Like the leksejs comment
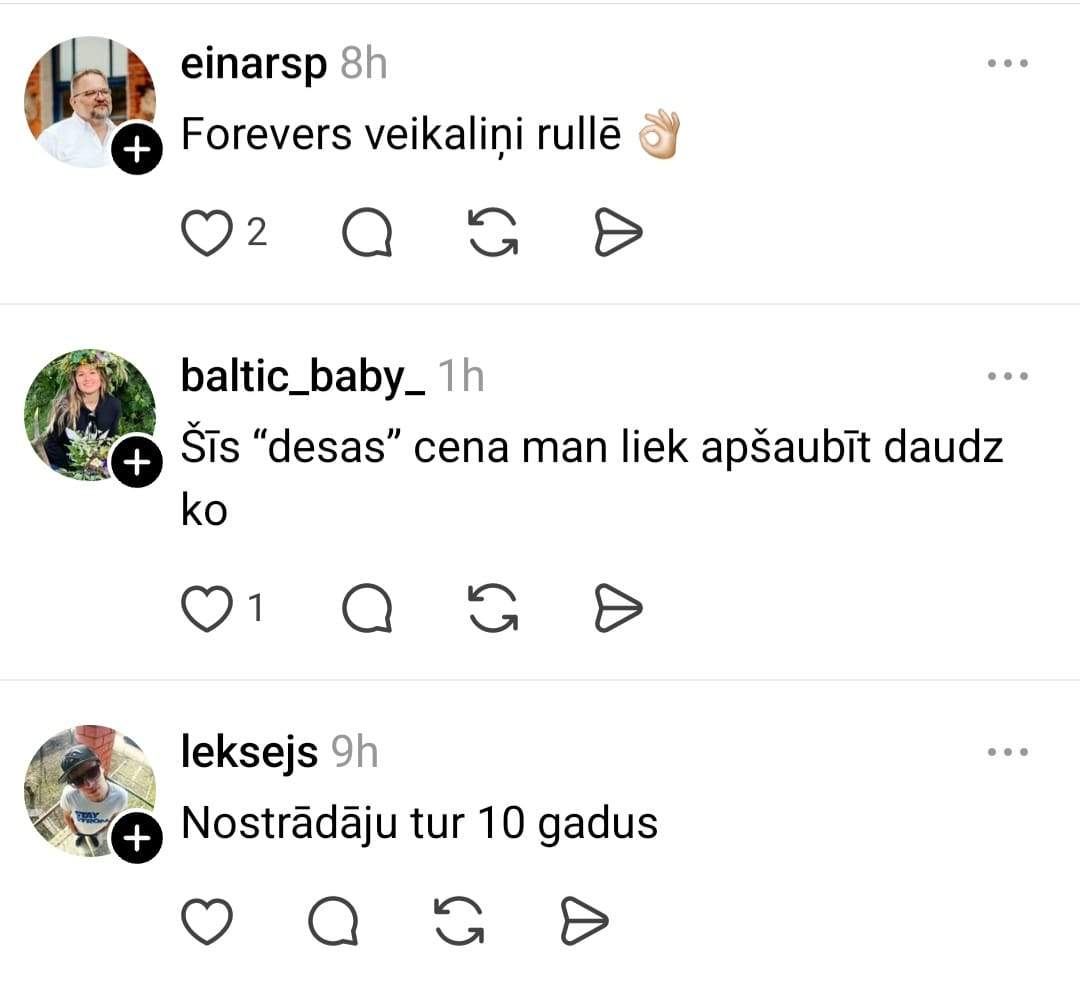The height and width of the screenshot is (989, 1080). [x=207, y=921]
